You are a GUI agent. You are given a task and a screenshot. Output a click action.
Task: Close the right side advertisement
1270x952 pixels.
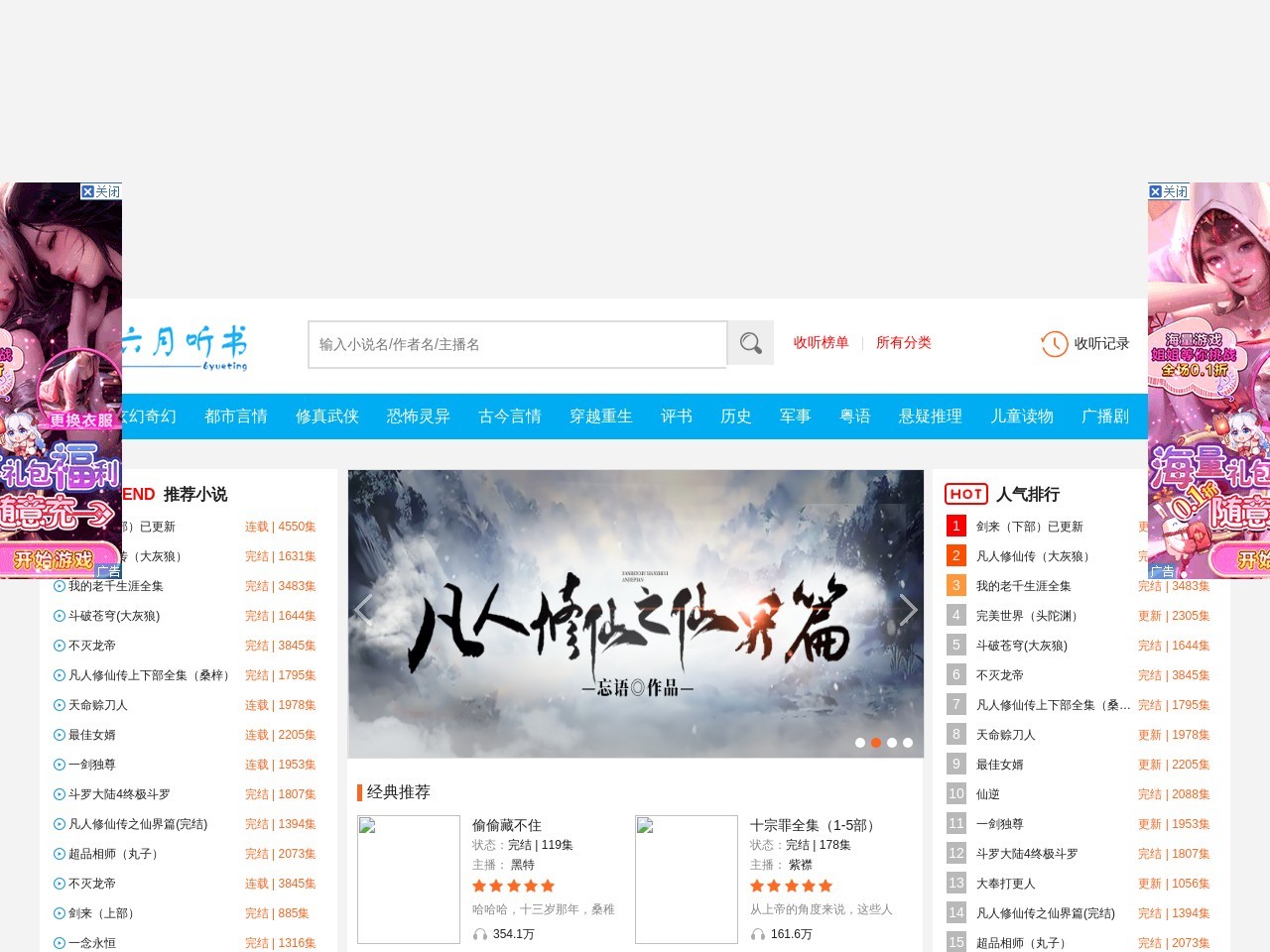click(1168, 191)
